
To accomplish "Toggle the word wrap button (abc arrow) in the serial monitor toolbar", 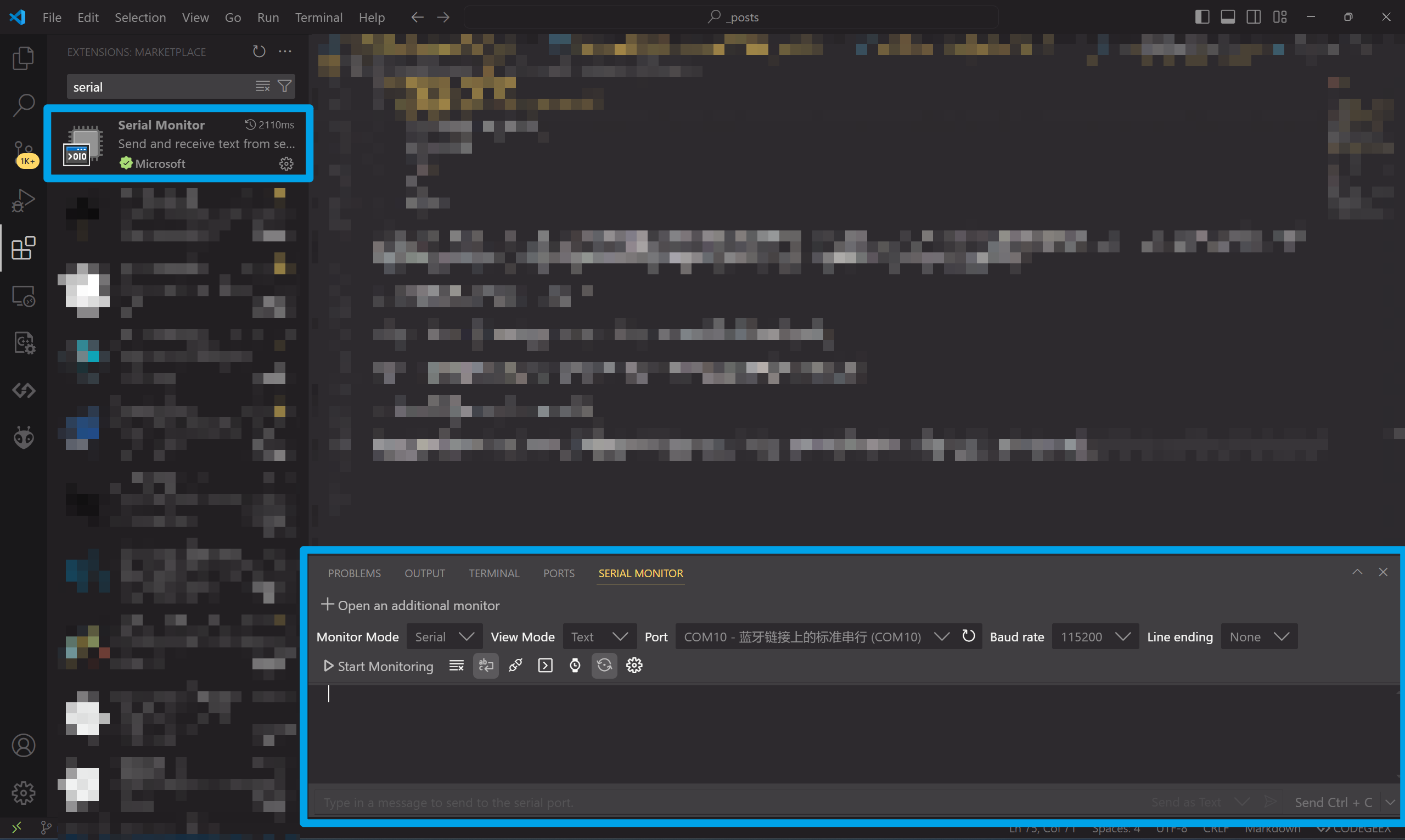I will click(x=486, y=666).
